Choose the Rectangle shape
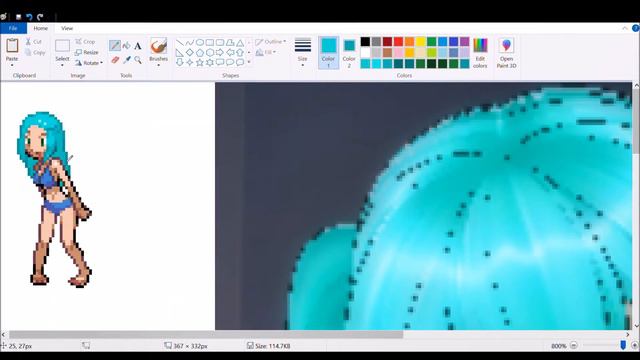640x360 pixels. [x=210, y=42]
